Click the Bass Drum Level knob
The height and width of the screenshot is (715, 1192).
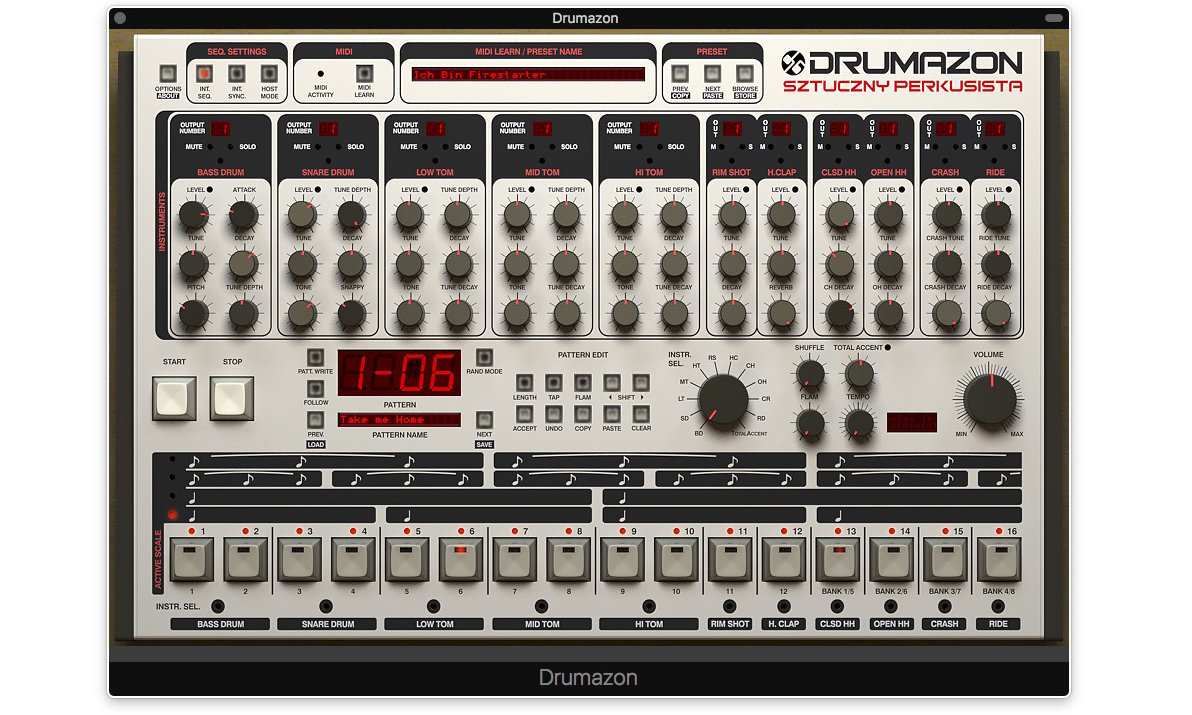pos(195,216)
